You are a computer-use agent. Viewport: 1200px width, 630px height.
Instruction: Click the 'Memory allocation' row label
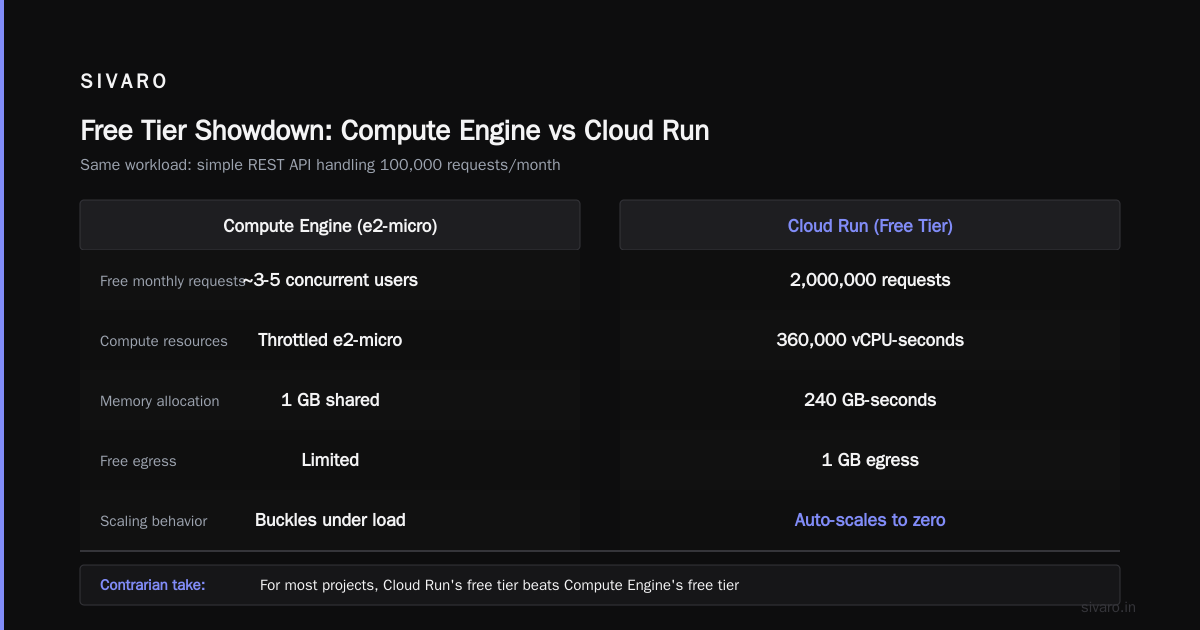[160, 401]
